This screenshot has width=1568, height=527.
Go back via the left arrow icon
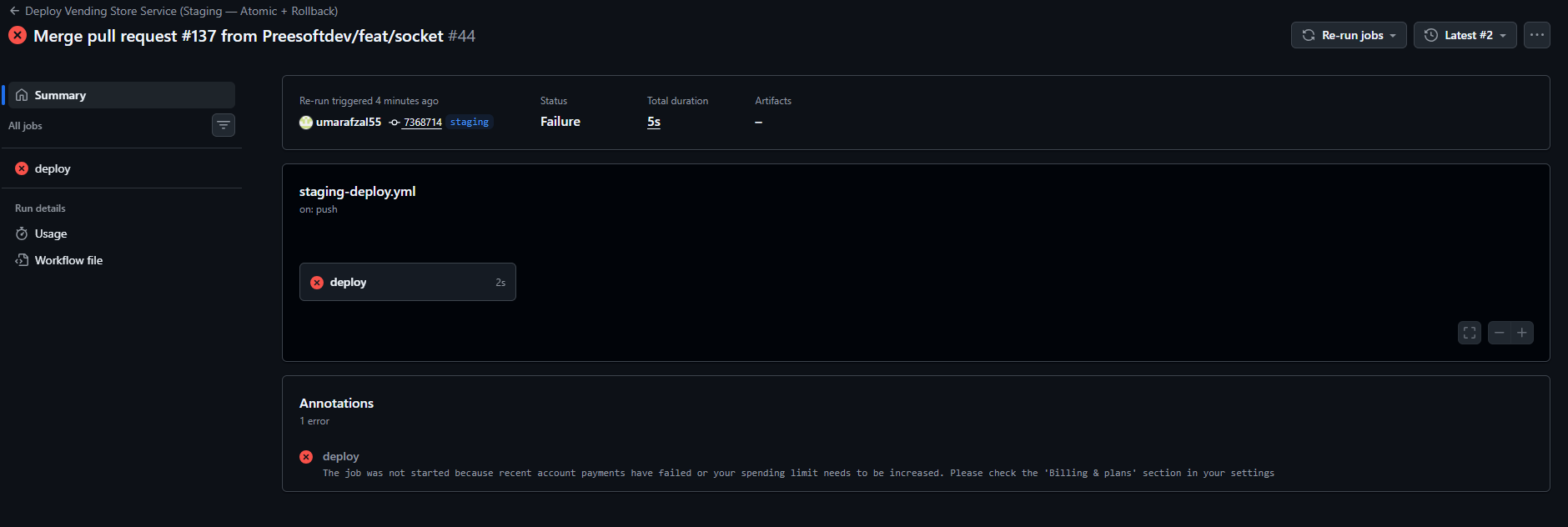(x=14, y=11)
